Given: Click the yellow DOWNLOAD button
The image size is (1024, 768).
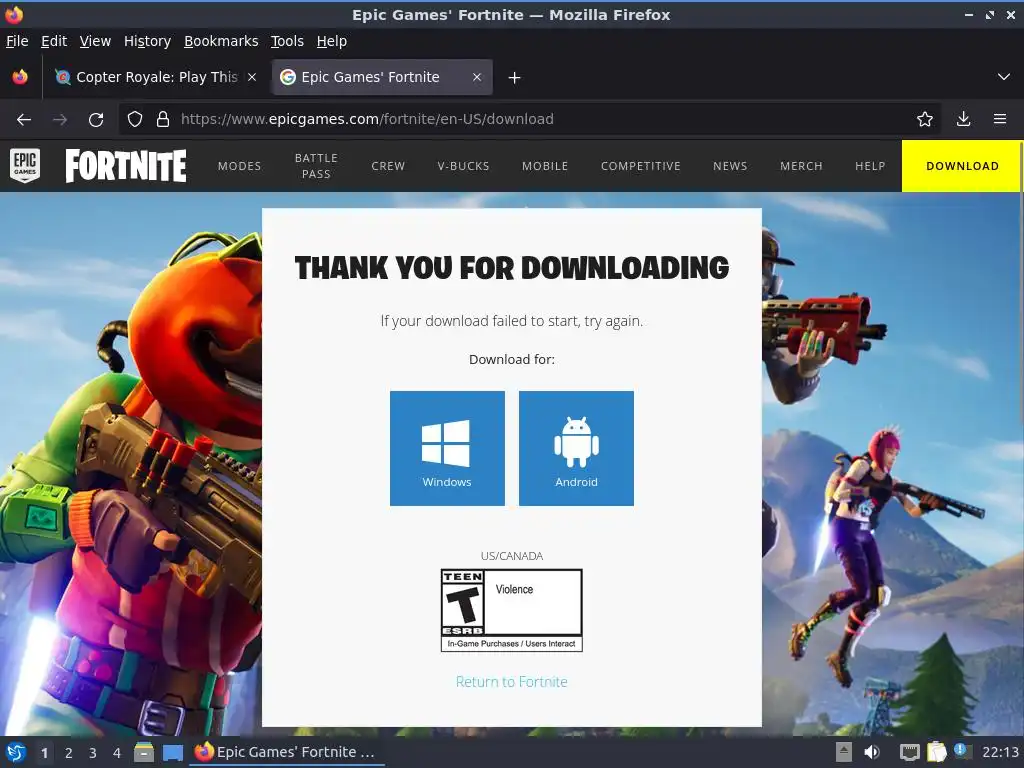Looking at the screenshot, I should (x=962, y=166).
